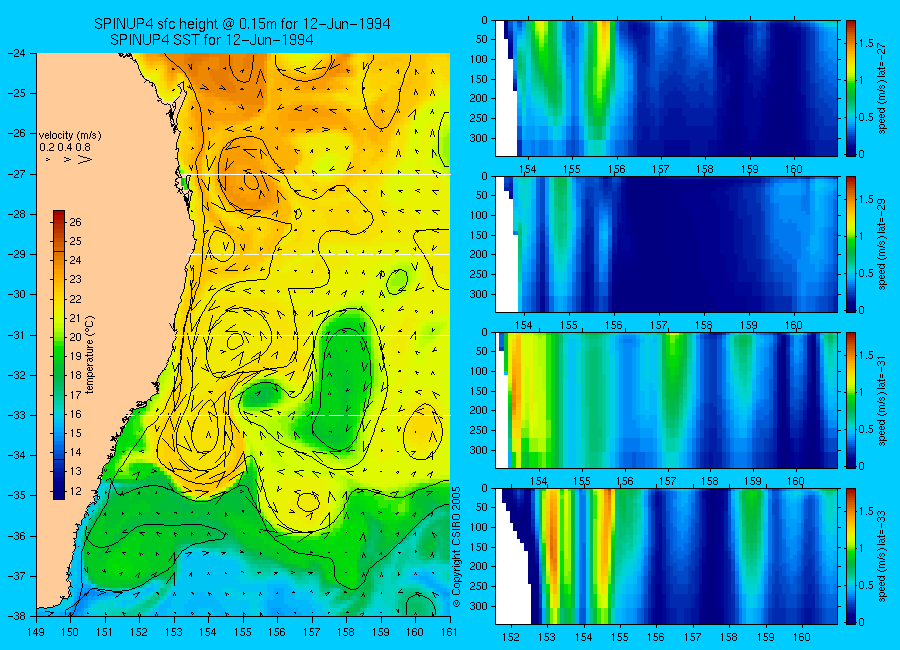Click the "20" value on the temperature color bar
The width and height of the screenshot is (900, 650).
pos(75,337)
